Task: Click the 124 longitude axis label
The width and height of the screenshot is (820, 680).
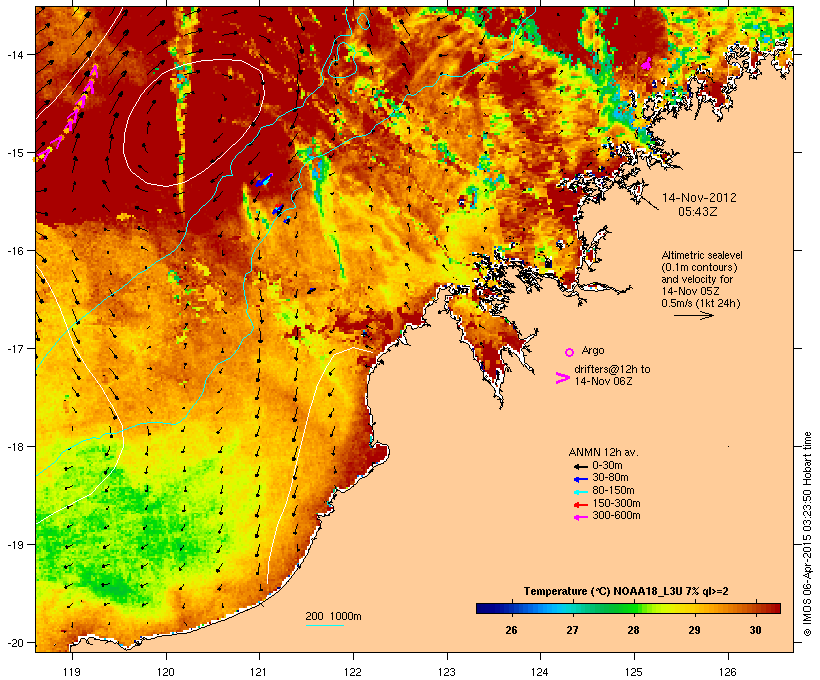Action: 540,672
